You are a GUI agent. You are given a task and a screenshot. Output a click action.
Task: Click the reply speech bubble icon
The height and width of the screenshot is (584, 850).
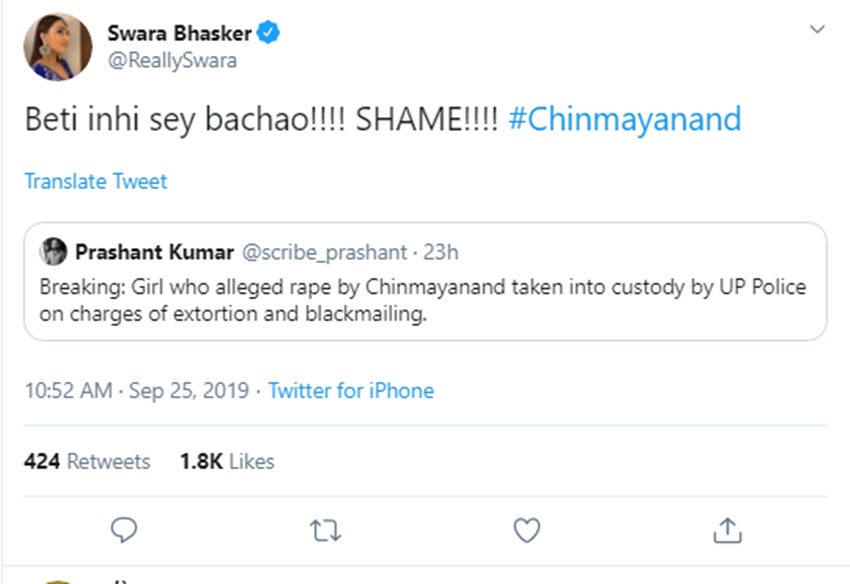pyautogui.click(x=122, y=530)
